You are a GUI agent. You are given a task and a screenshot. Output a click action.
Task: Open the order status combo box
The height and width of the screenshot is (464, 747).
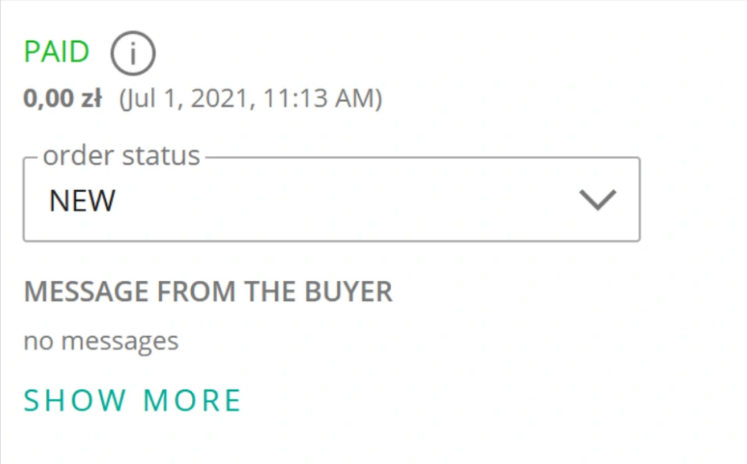pos(331,200)
